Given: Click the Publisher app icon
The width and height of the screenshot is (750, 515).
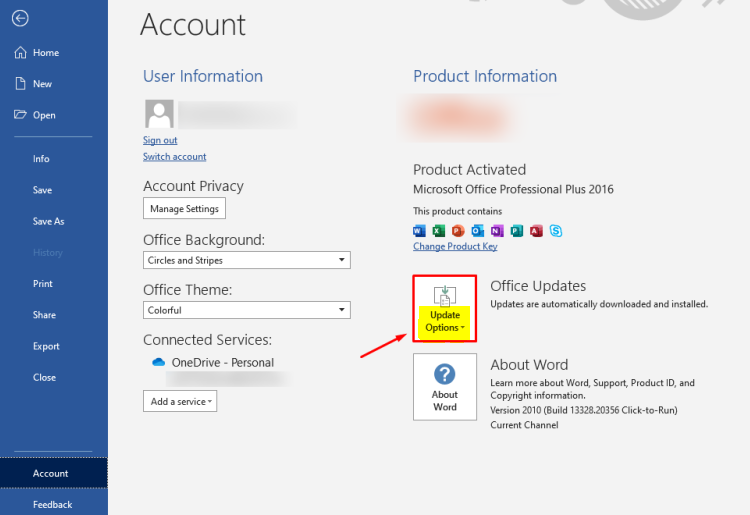Looking at the screenshot, I should pos(517,231).
